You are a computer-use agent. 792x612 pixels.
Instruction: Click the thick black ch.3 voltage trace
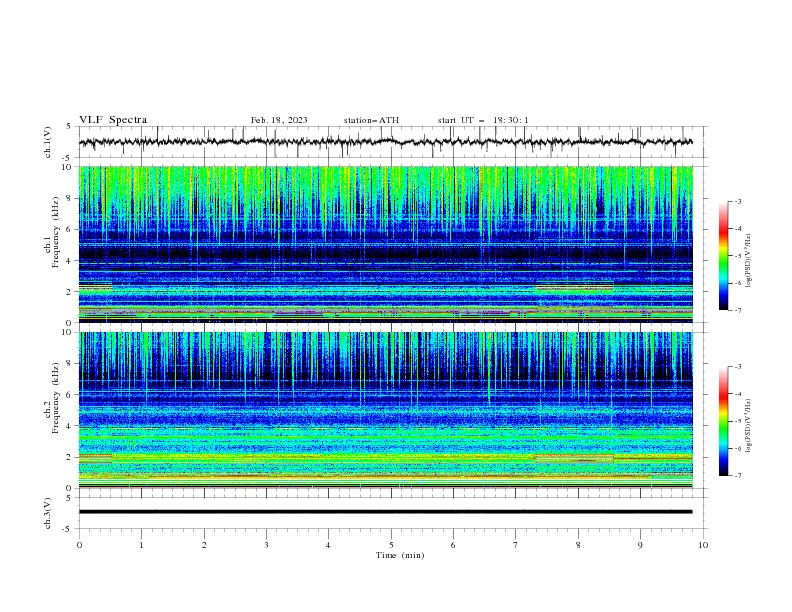click(385, 512)
